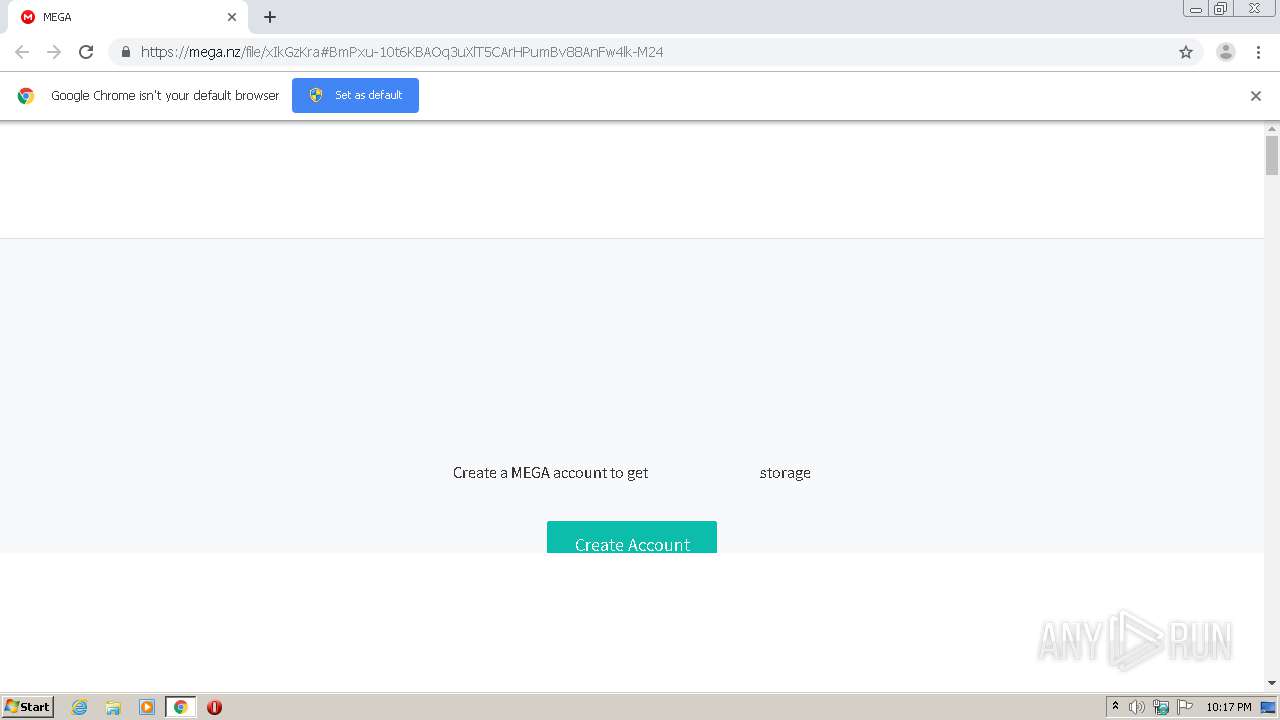Dismiss the default browser notification bar
Screen dimensions: 1280x720
pyautogui.click(x=1255, y=96)
